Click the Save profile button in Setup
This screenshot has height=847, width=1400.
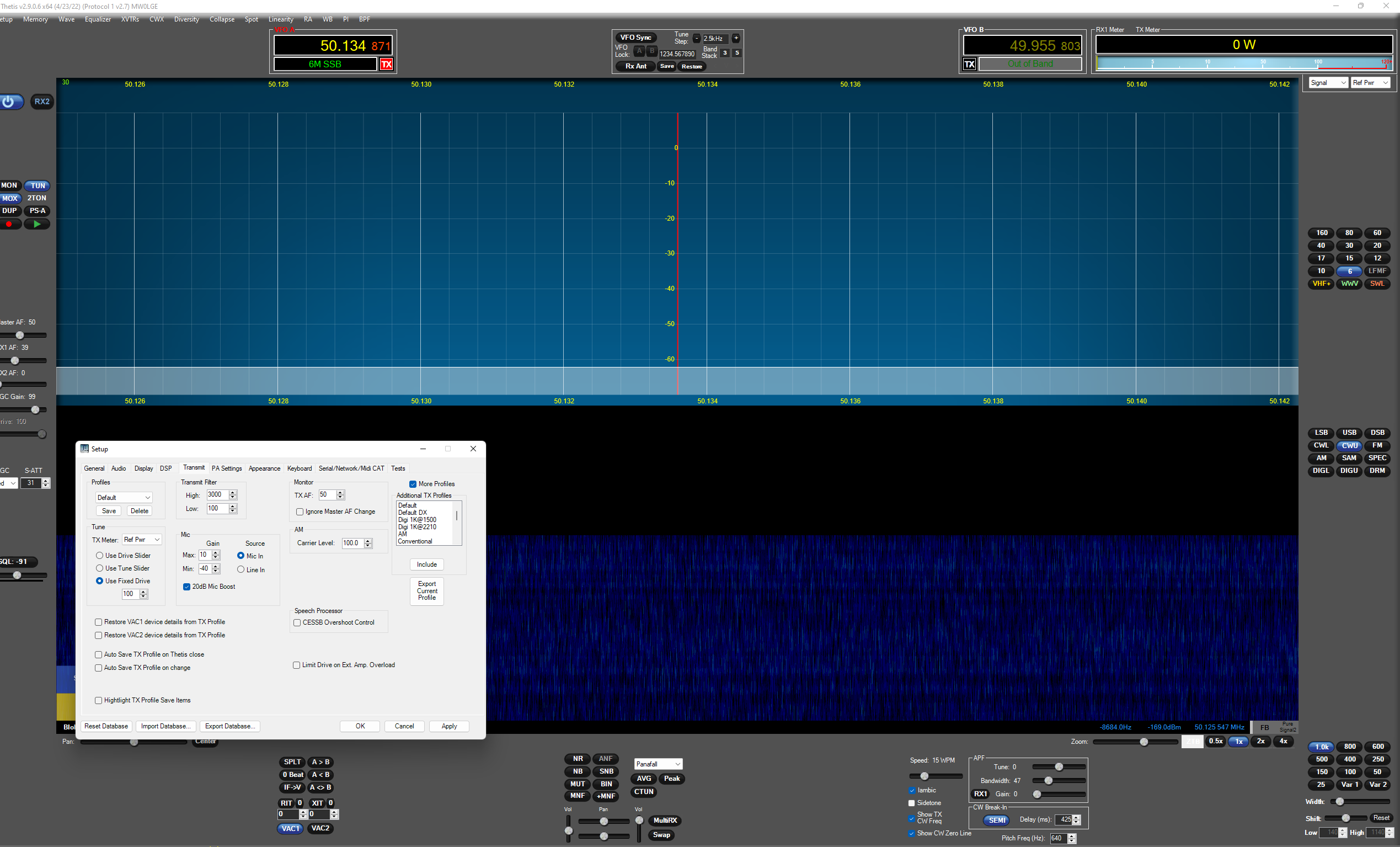pos(109,511)
